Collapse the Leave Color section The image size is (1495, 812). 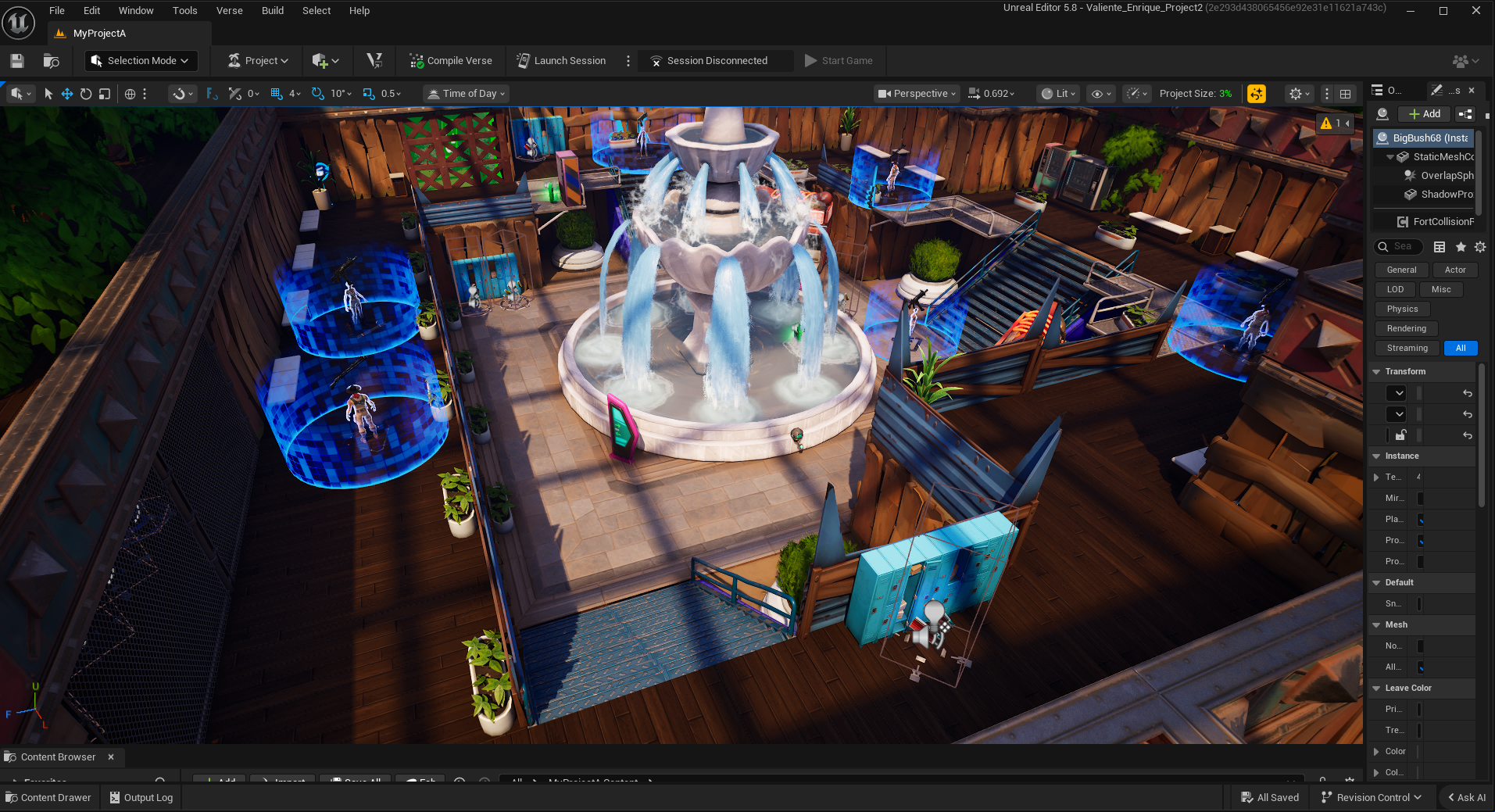pos(1376,689)
